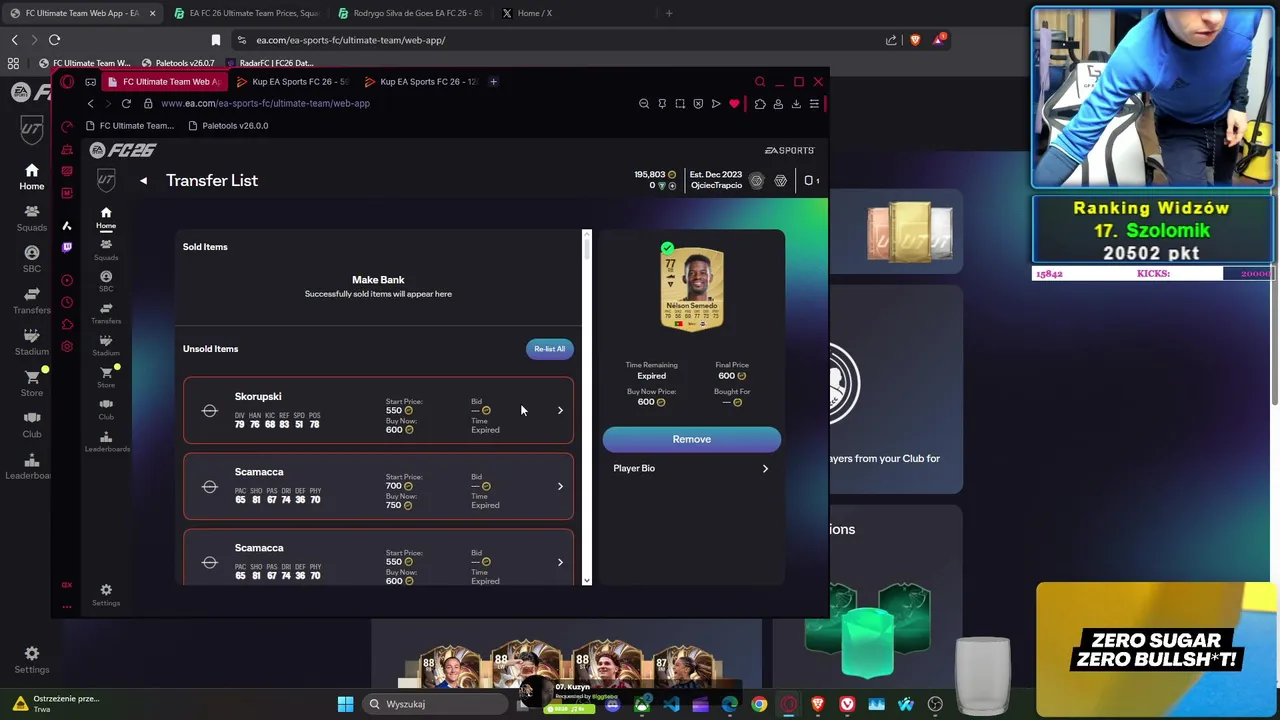Reload the page in Opera window
Screen dimensions: 1280x720
tap(126, 104)
